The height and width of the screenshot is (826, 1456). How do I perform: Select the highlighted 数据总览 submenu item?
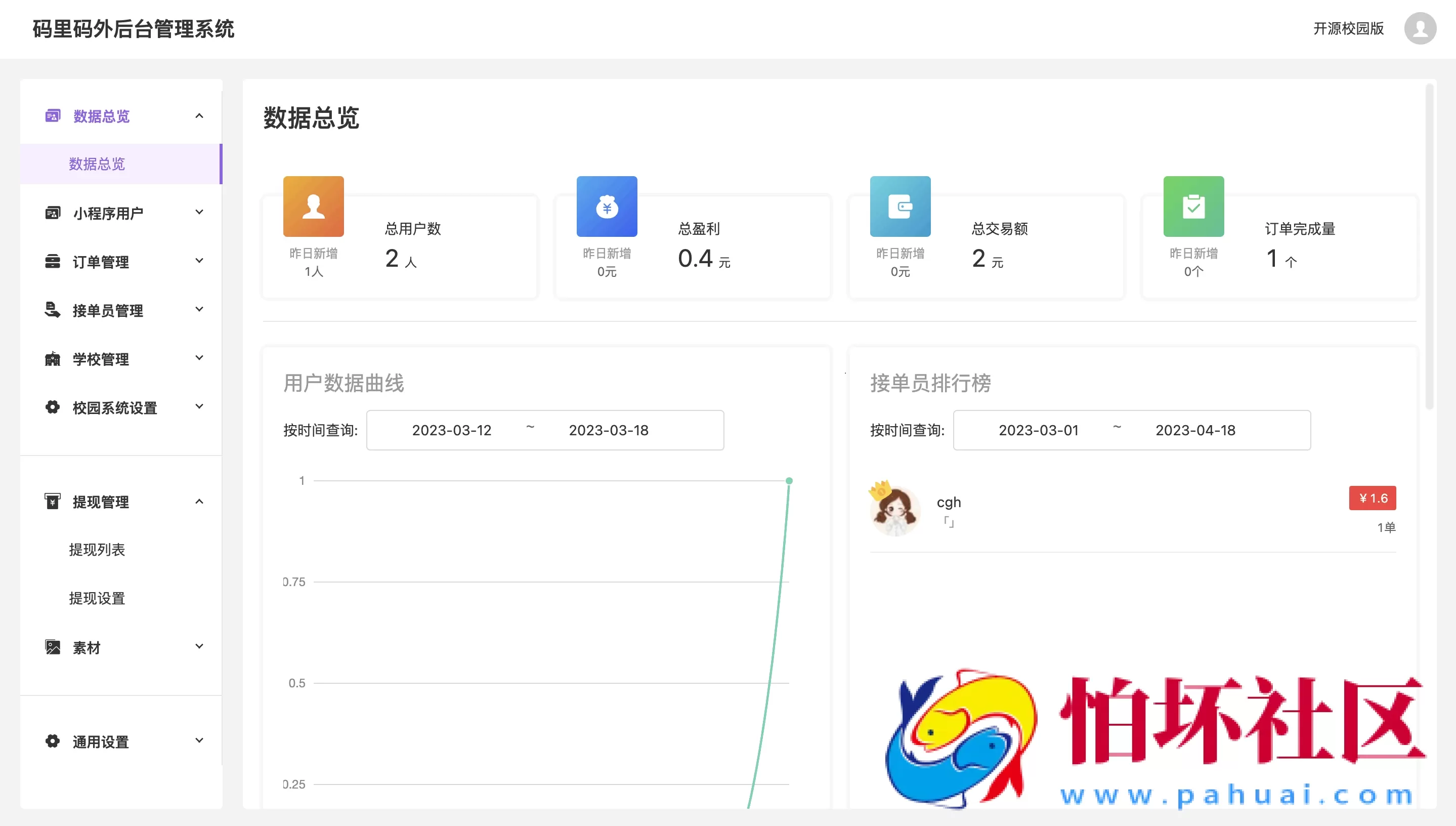coord(97,164)
